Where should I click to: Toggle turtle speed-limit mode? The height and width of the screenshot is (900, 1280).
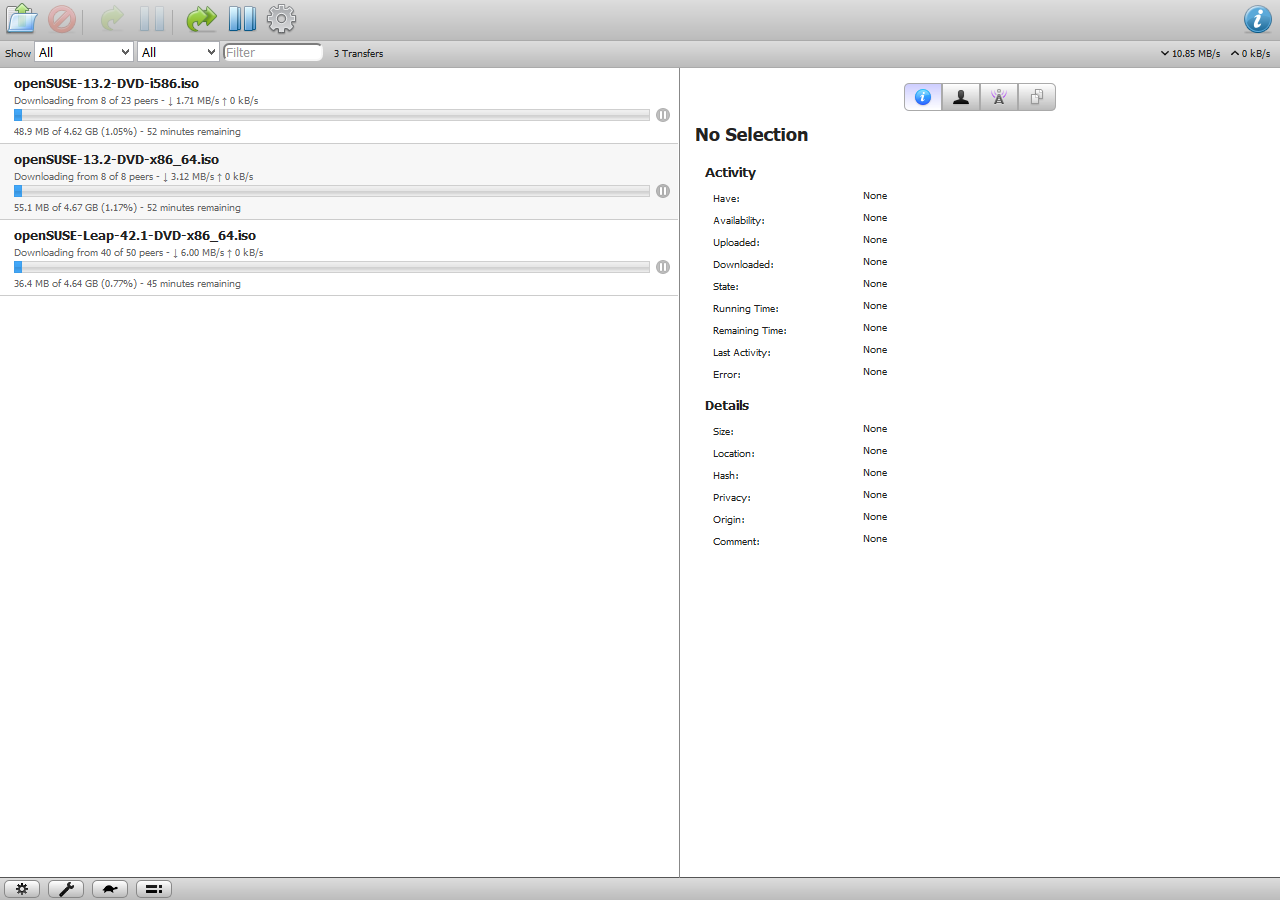click(110, 889)
